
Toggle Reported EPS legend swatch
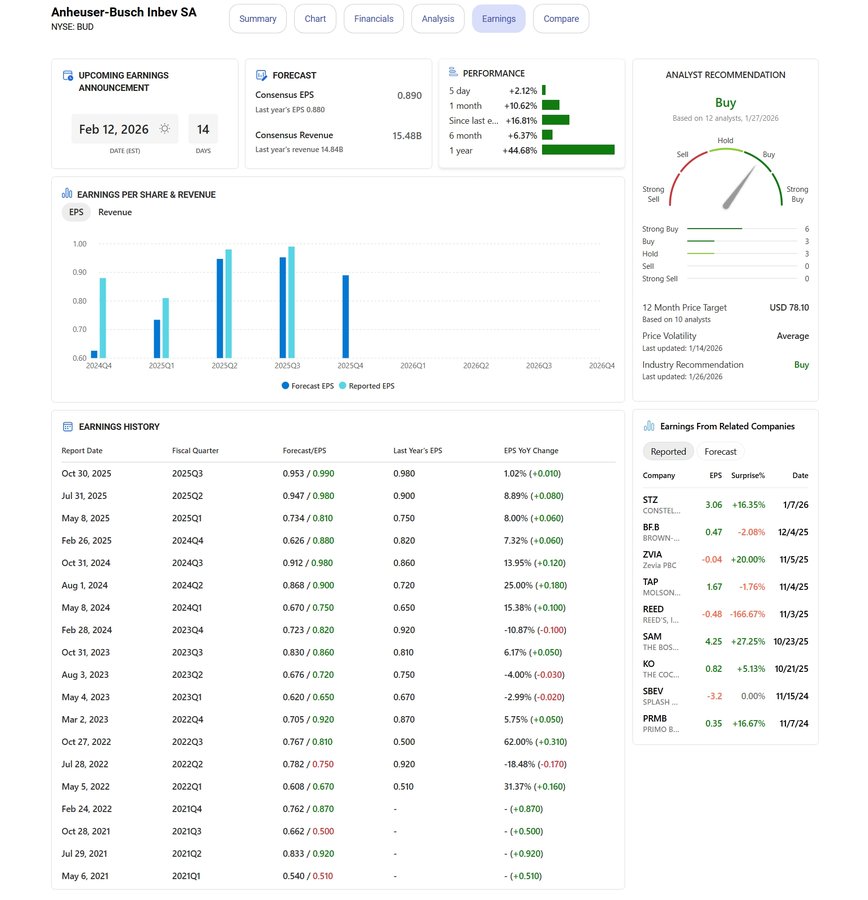[343, 385]
